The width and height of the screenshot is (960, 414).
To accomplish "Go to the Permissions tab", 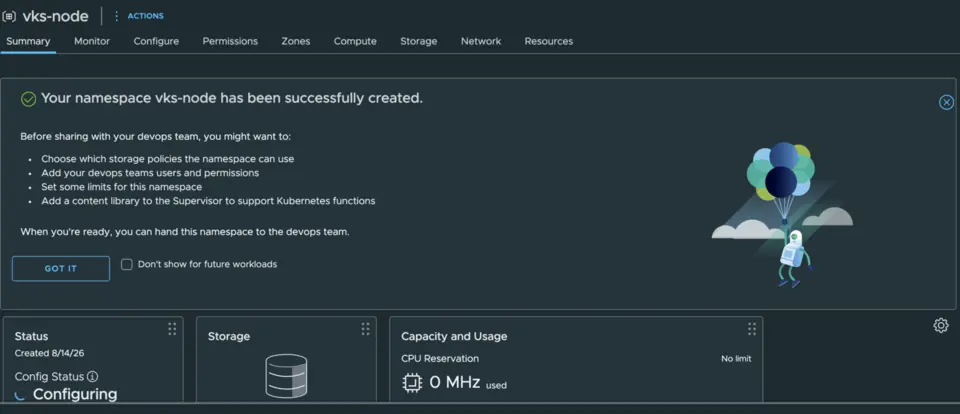I will (x=230, y=41).
